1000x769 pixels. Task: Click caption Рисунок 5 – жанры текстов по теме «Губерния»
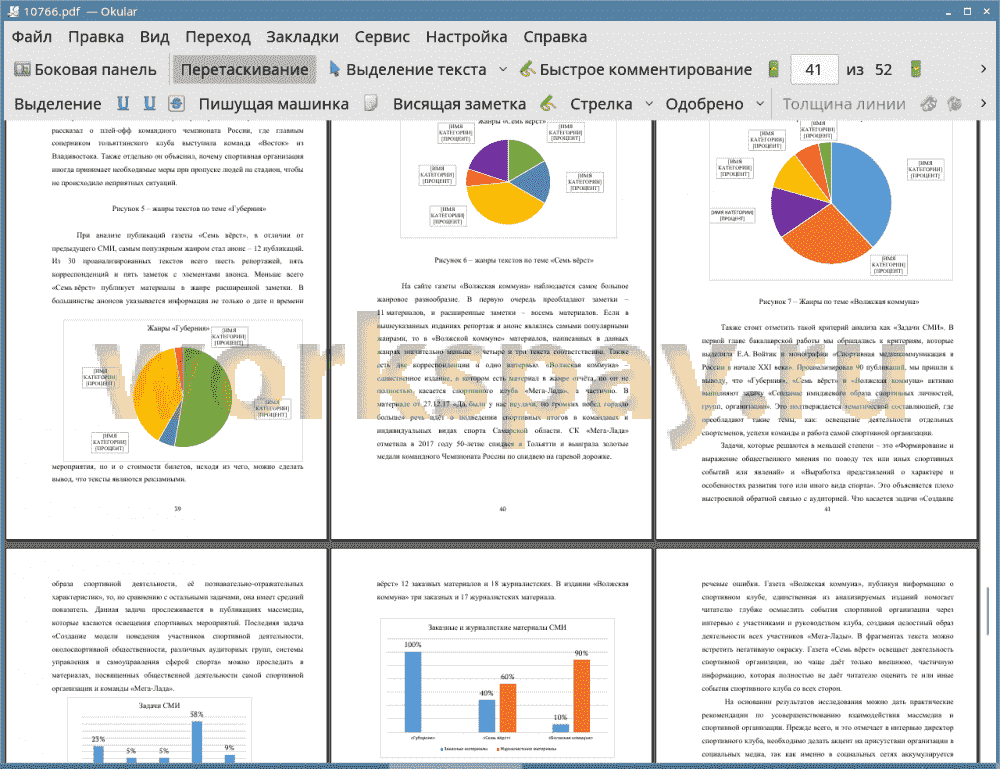pyautogui.click(x=189, y=209)
